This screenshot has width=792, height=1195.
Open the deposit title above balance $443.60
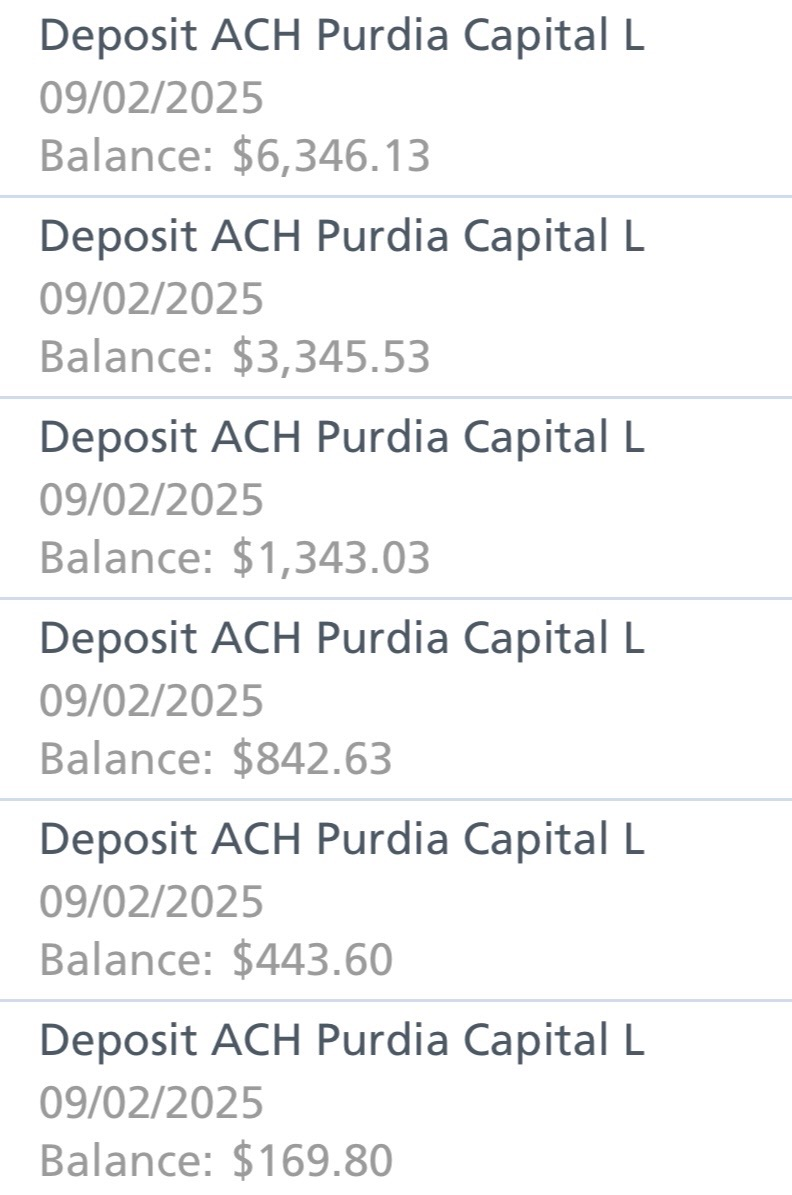coord(341,839)
